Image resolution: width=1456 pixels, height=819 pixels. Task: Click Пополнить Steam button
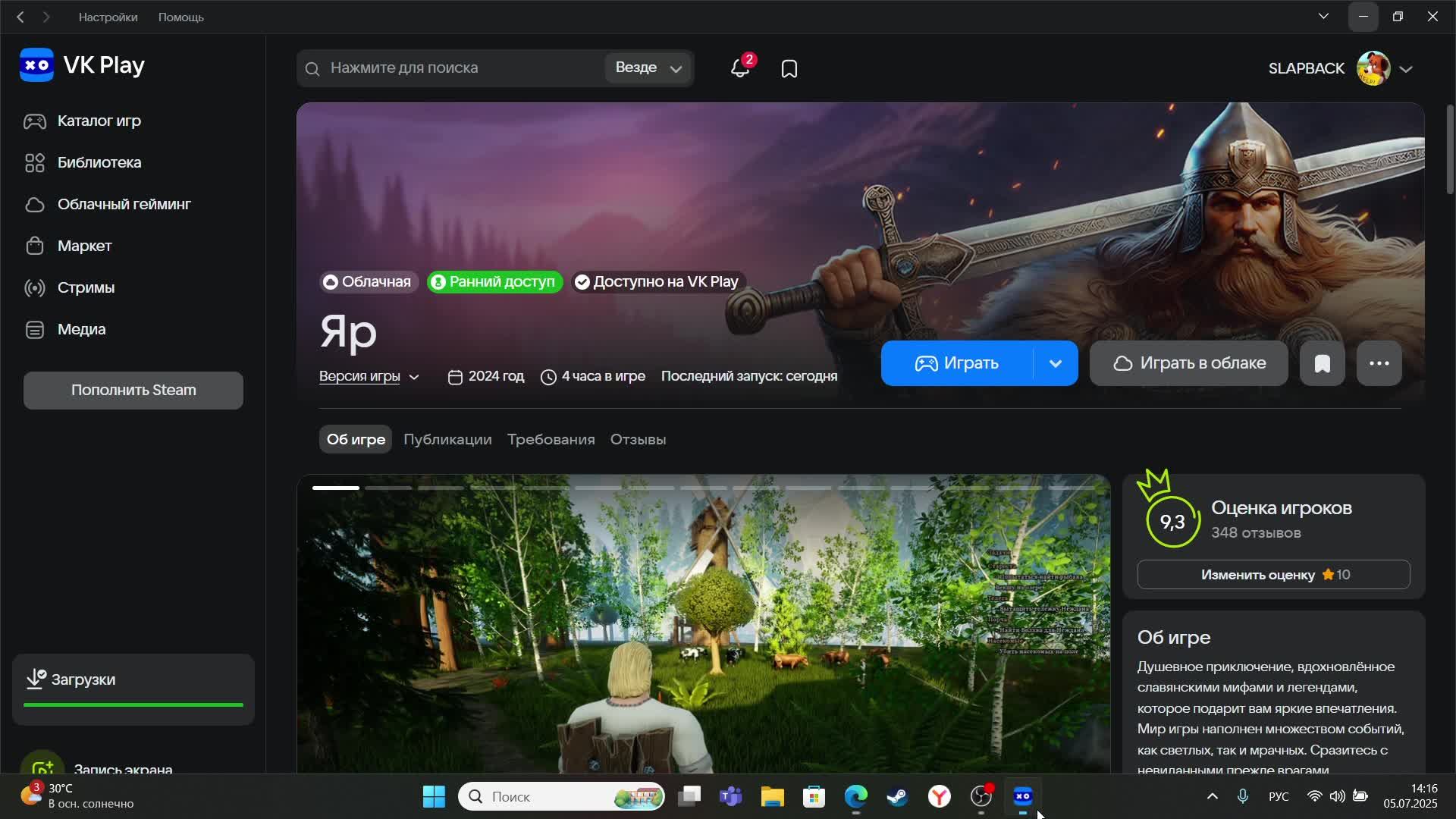[133, 391]
